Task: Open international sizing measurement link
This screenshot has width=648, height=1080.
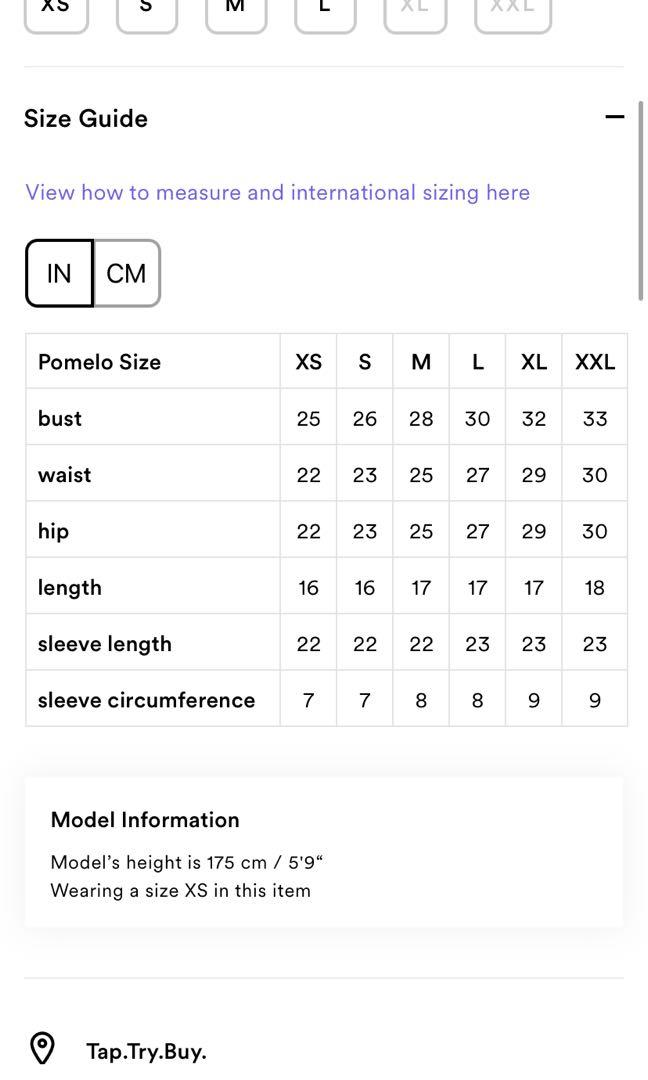Action: tap(277, 192)
